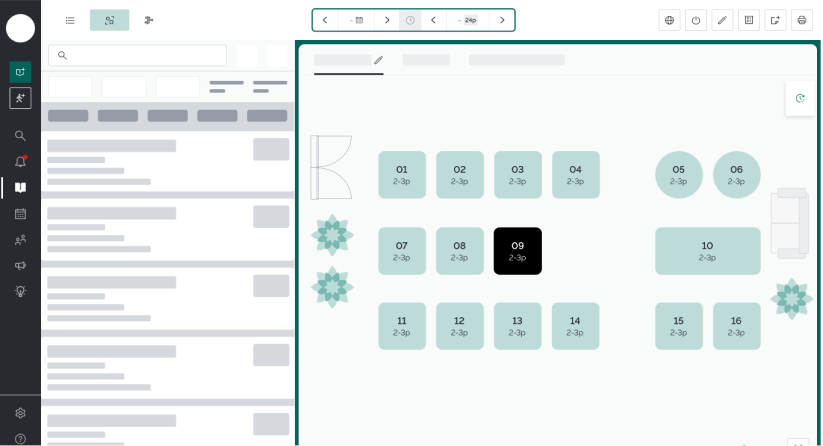The image size is (823, 446).
Task: Select table 08 on floor plan
Action: [x=460, y=251]
